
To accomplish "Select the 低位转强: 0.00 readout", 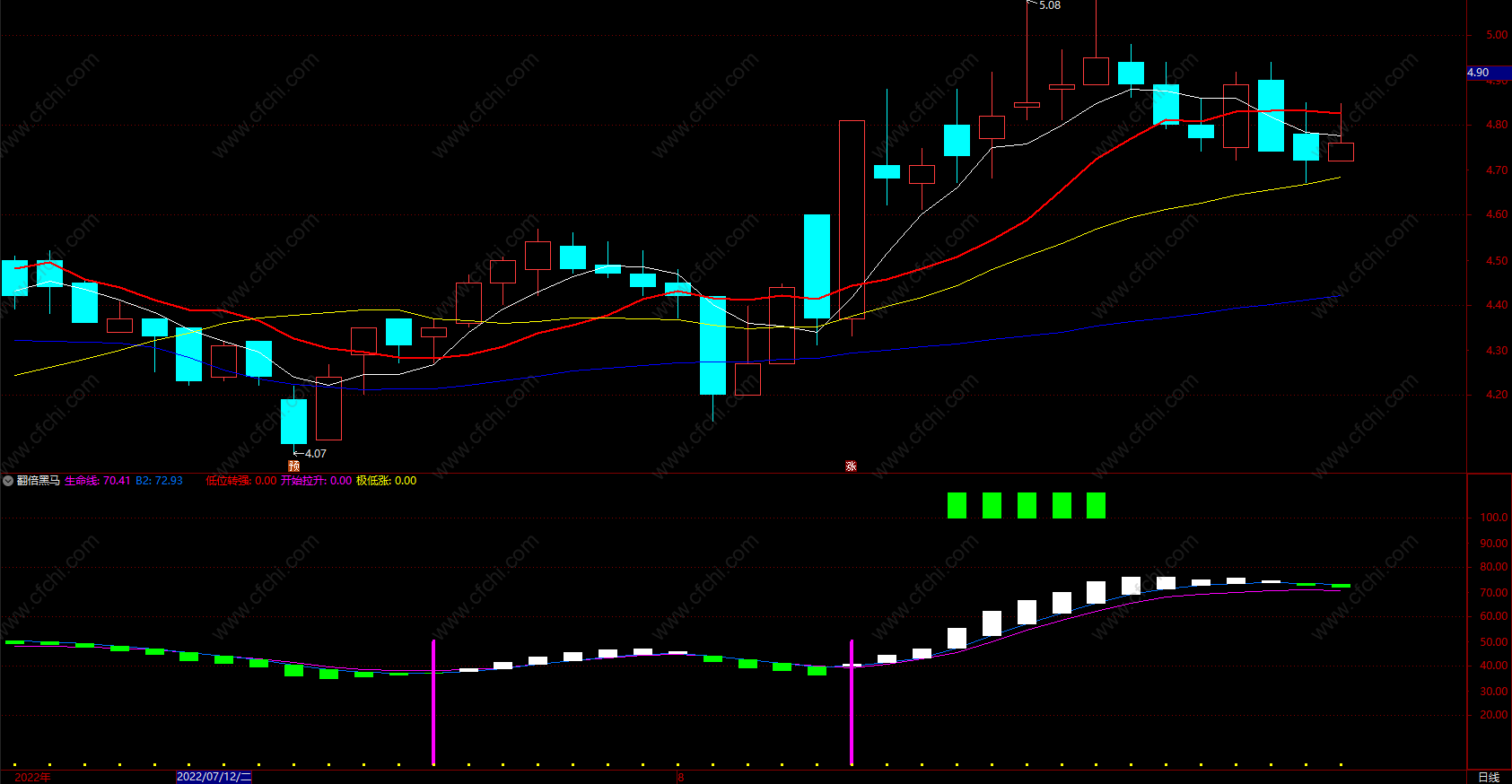I will (x=241, y=481).
